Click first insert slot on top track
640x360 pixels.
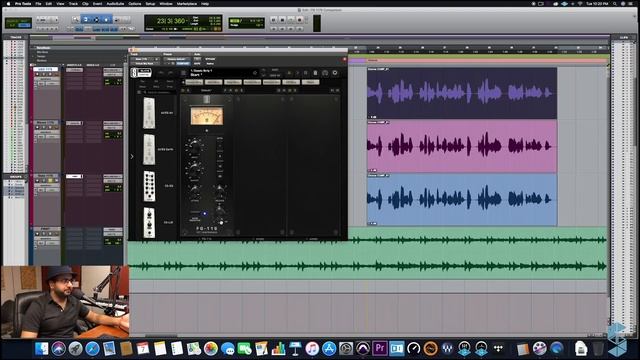tap(74, 70)
